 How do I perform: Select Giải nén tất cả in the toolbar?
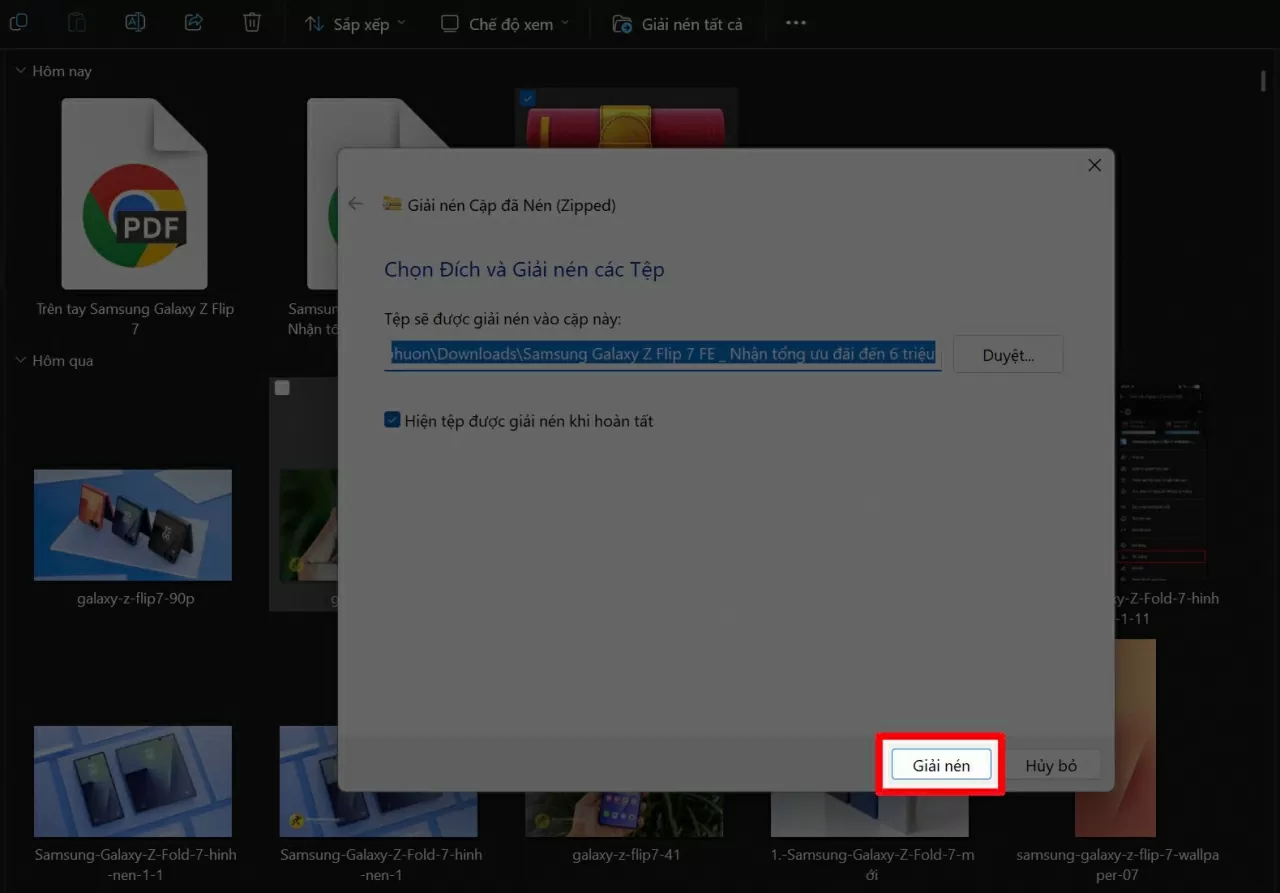click(678, 23)
